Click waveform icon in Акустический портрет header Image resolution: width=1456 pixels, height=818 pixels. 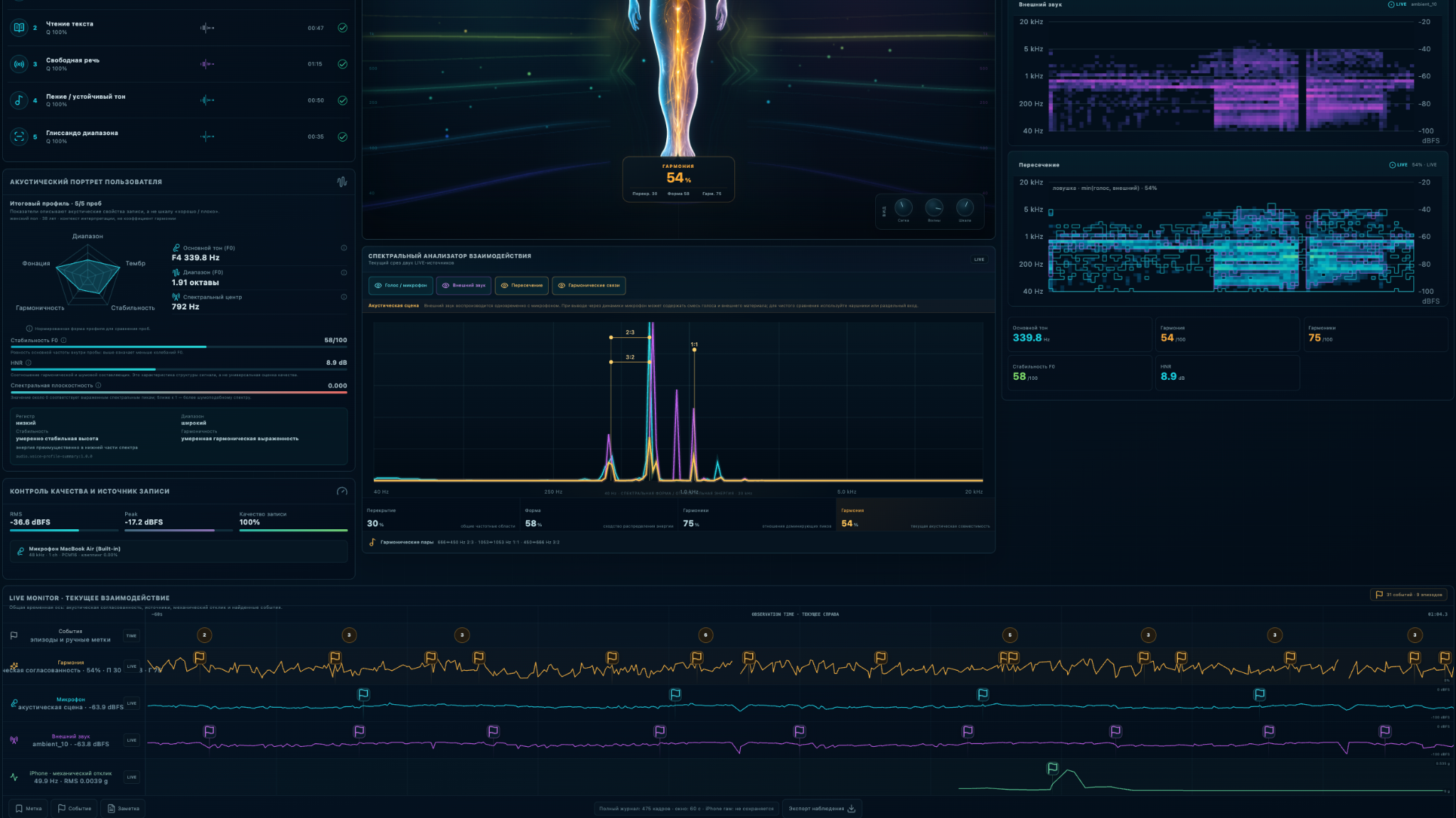342,181
